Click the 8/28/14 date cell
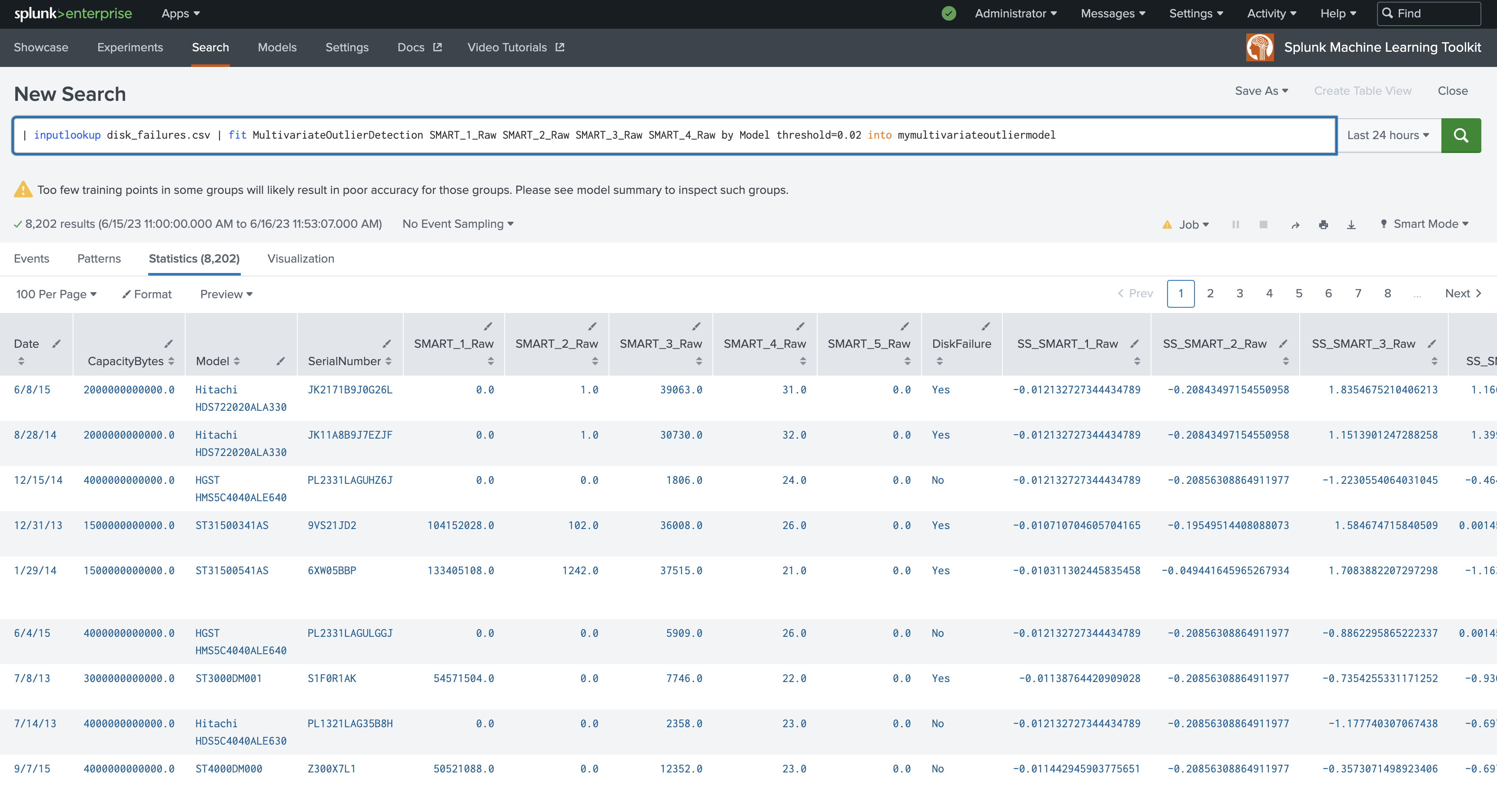1497x812 pixels. tap(35, 435)
